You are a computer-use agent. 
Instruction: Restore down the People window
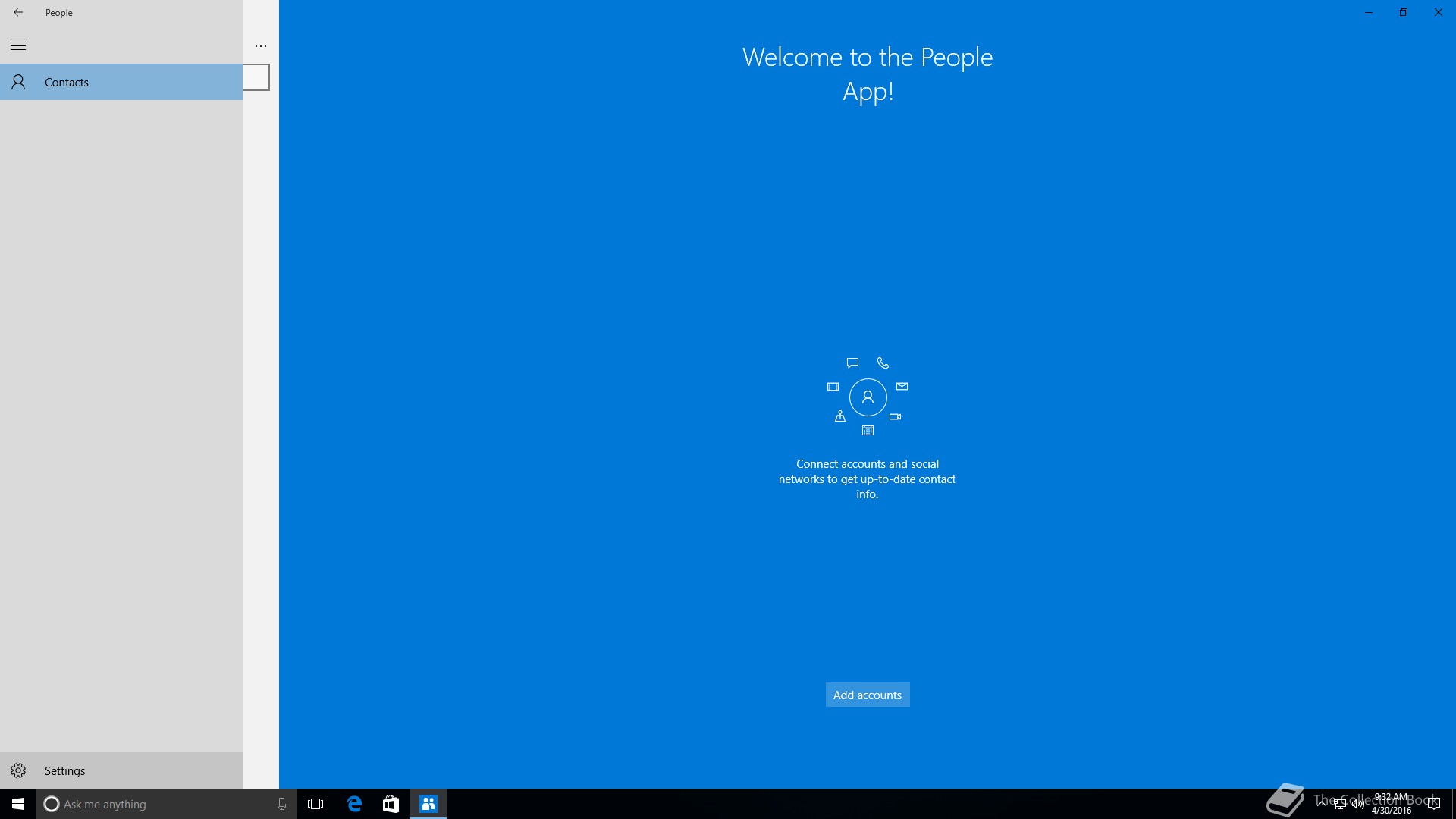[x=1404, y=12]
